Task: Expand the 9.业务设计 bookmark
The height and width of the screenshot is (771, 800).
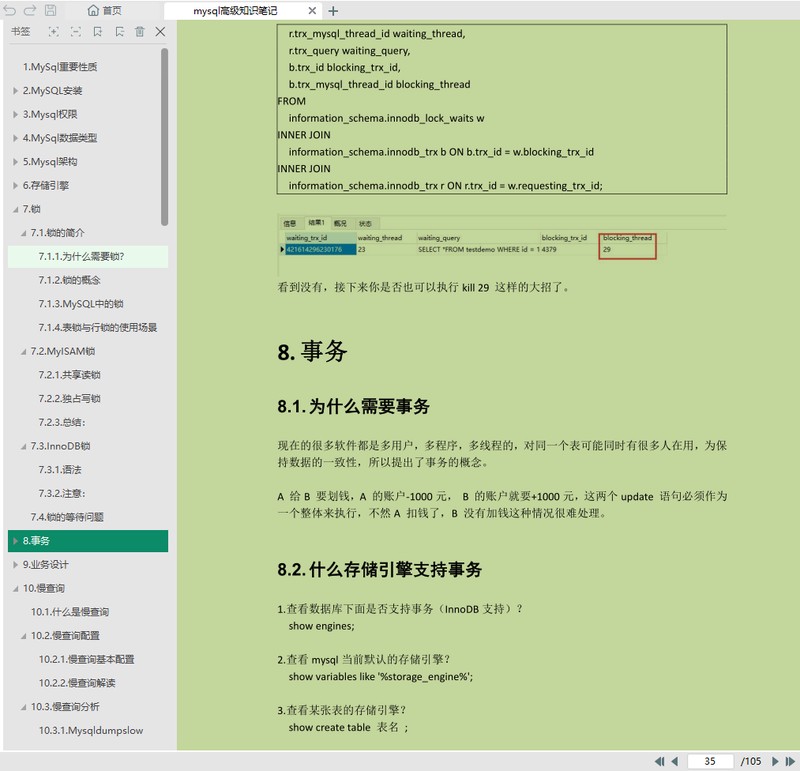Action: (15, 565)
